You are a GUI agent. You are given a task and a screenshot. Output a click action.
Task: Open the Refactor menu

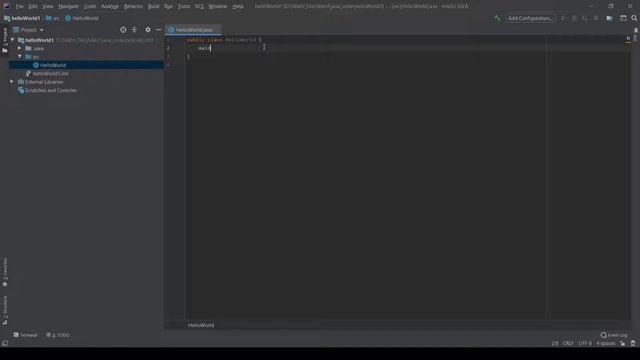[x=133, y=6]
